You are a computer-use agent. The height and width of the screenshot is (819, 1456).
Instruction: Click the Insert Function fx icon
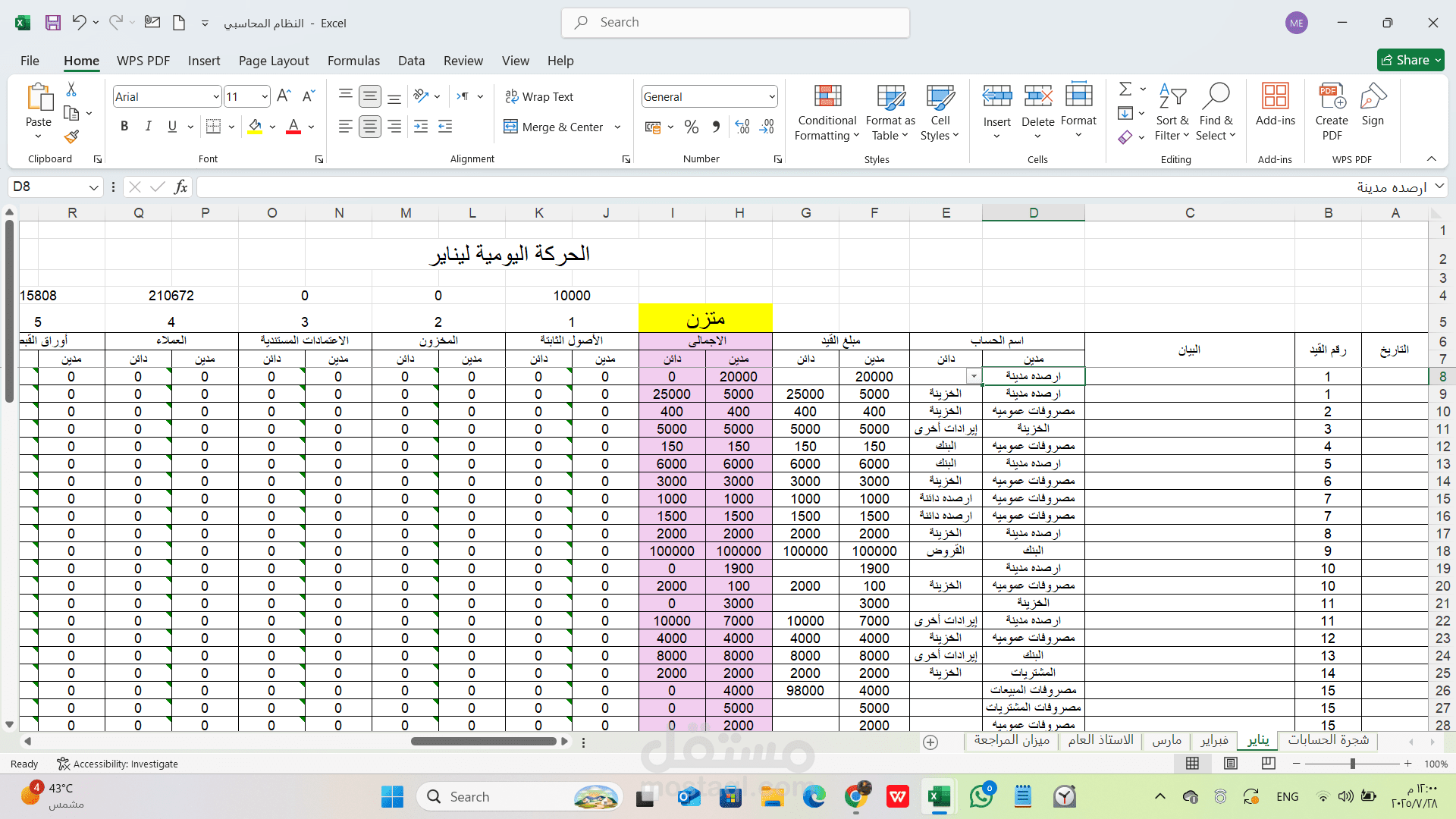click(x=180, y=187)
